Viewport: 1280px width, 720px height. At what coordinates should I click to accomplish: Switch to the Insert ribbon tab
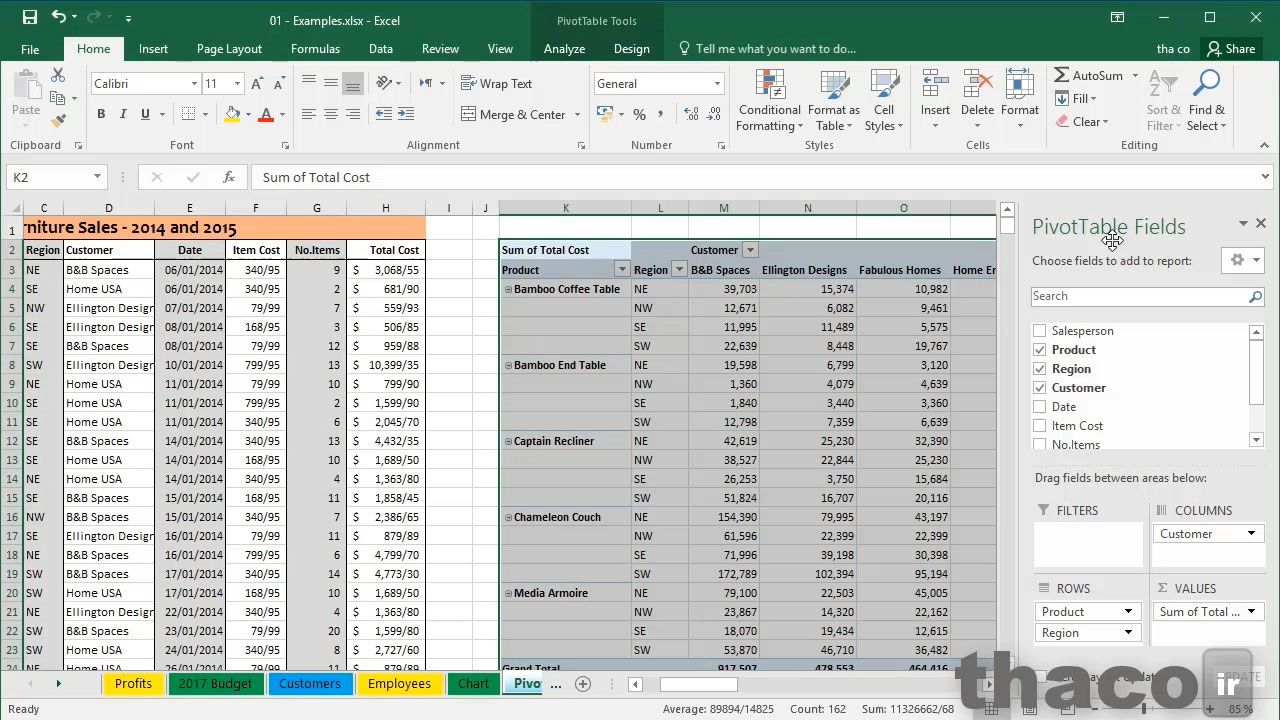153,49
